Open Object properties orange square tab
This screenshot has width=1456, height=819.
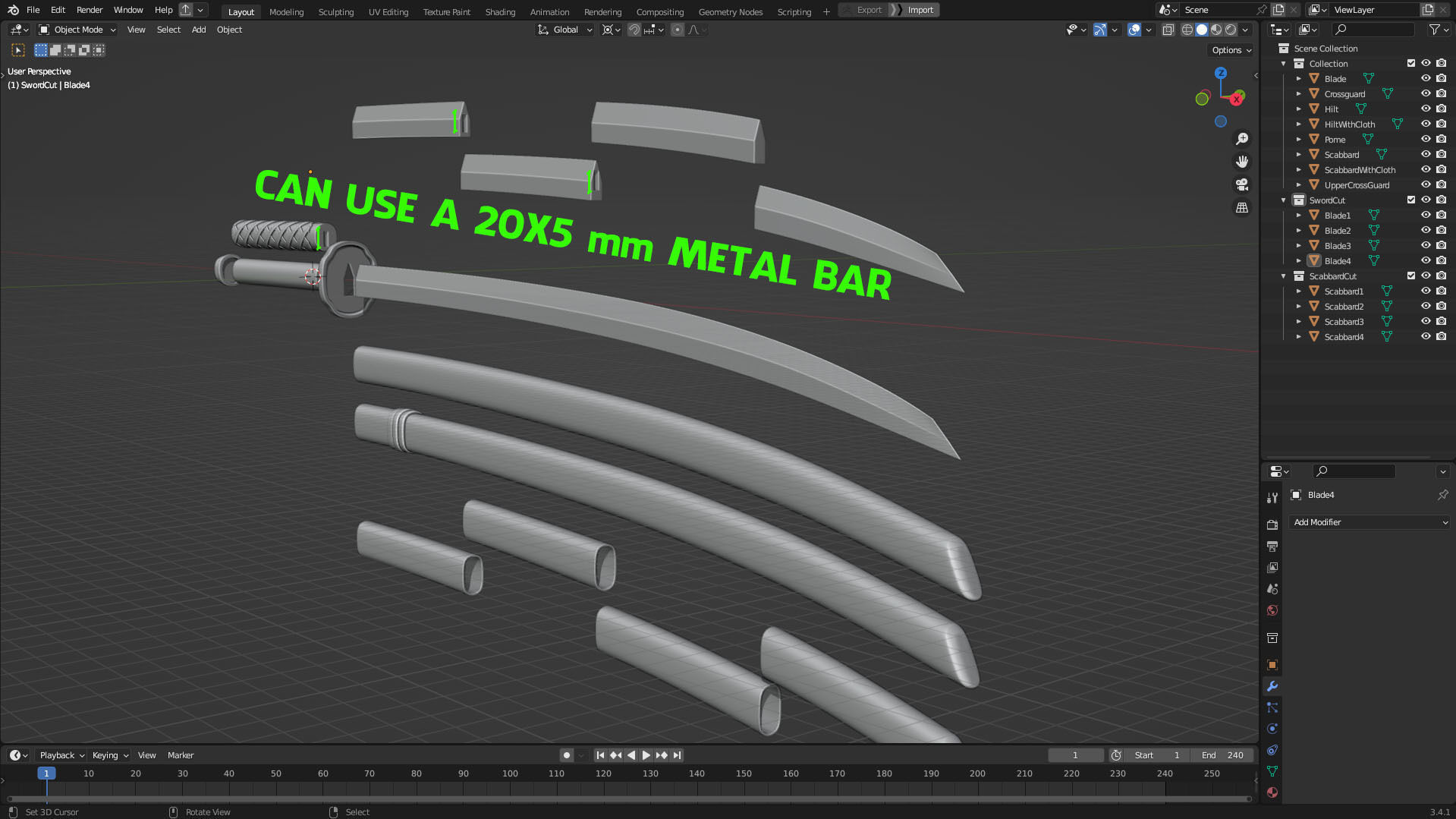(x=1272, y=665)
